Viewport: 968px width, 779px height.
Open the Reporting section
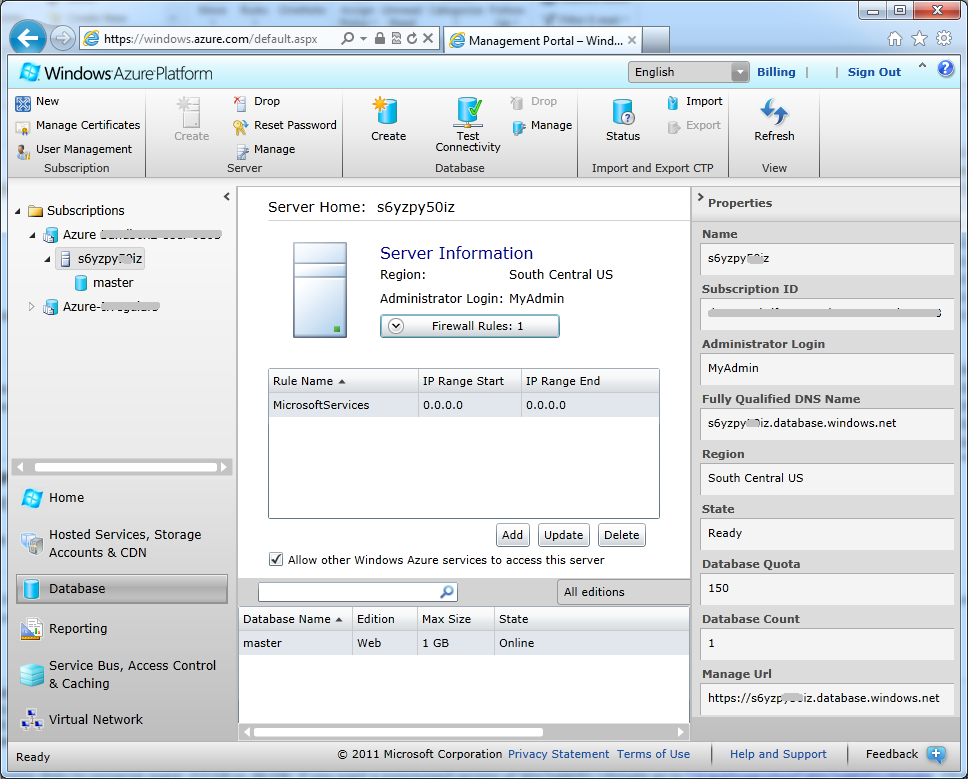122,628
